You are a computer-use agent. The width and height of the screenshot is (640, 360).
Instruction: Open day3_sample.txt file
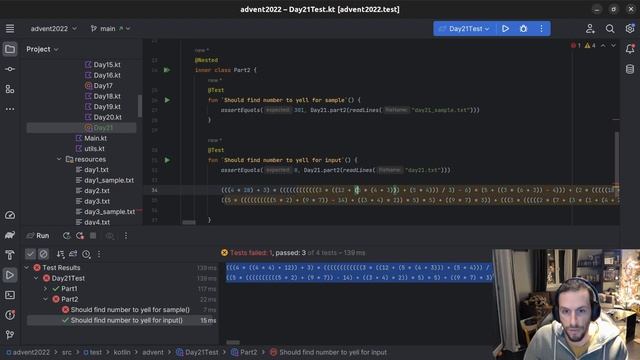tap(109, 212)
